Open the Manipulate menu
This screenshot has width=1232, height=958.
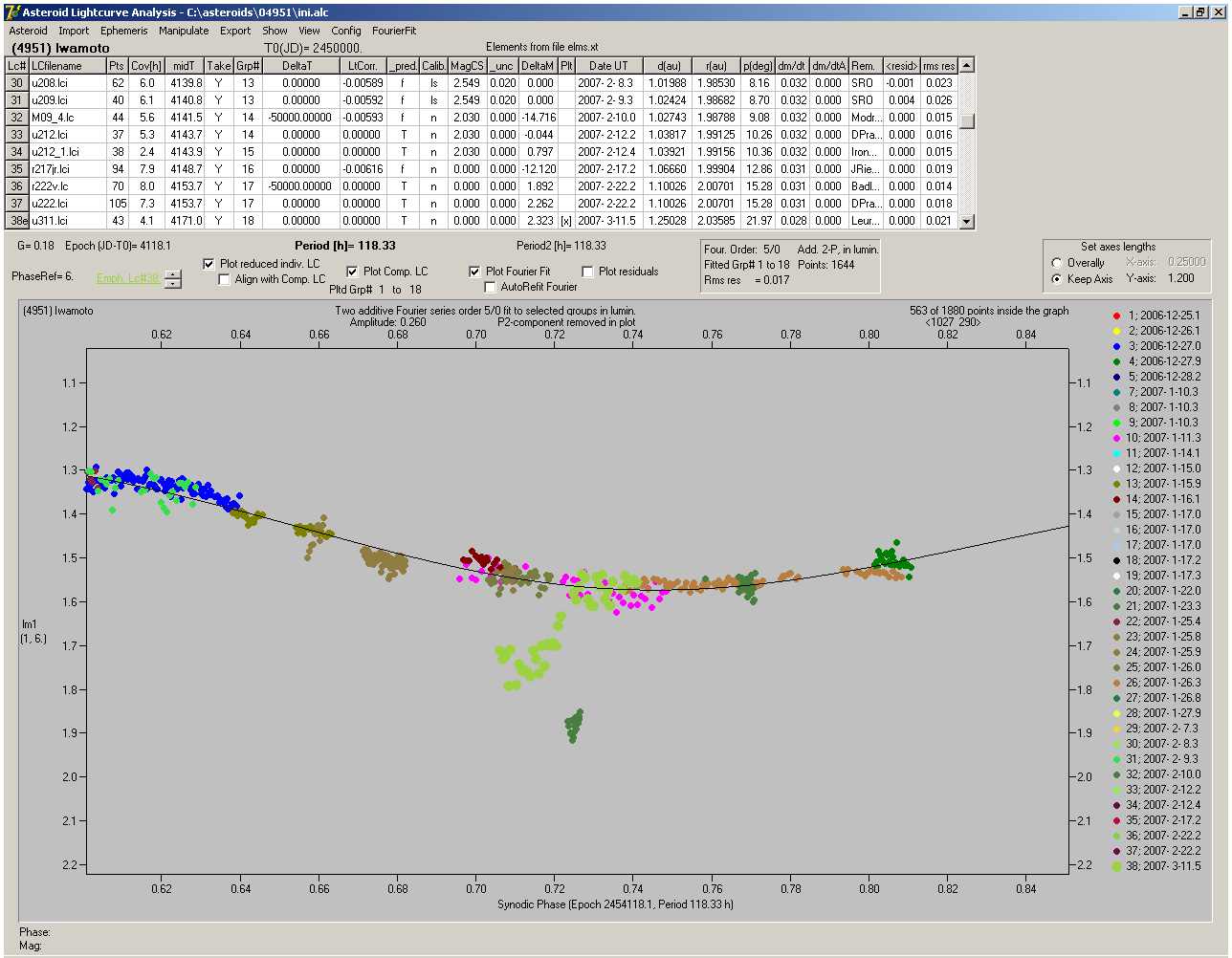click(x=184, y=31)
